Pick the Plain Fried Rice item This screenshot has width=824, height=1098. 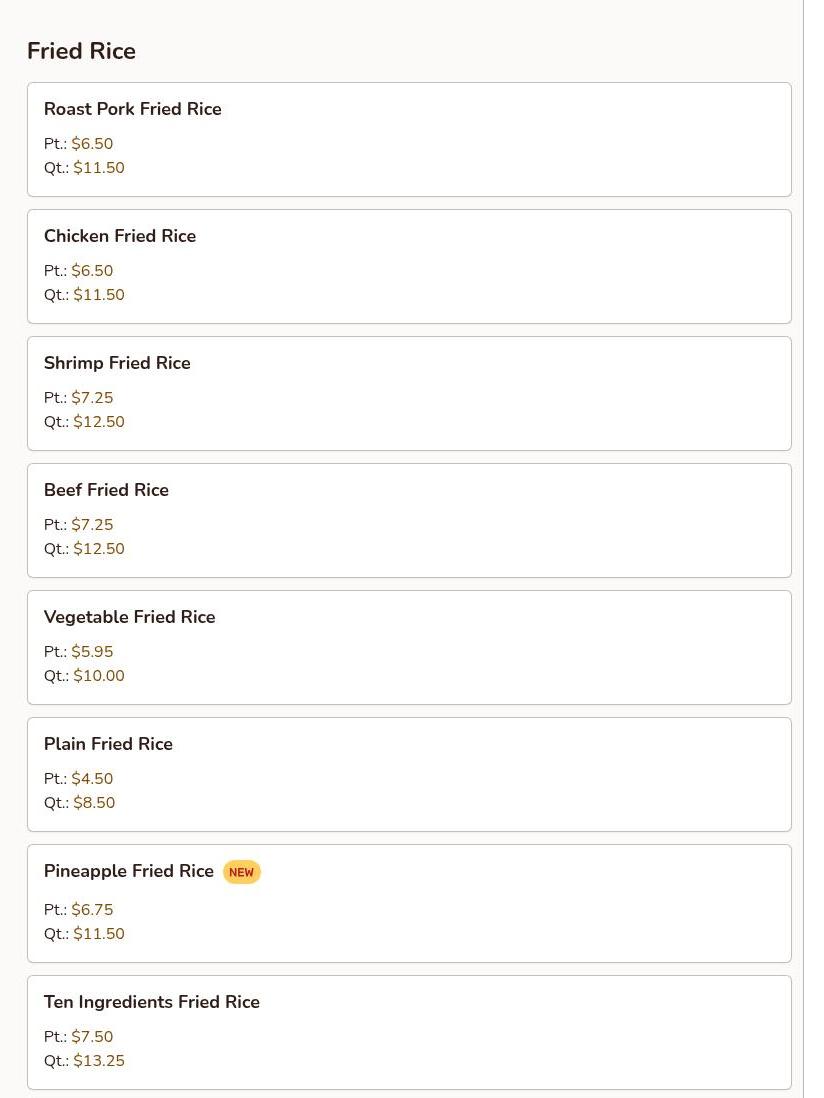pos(108,744)
